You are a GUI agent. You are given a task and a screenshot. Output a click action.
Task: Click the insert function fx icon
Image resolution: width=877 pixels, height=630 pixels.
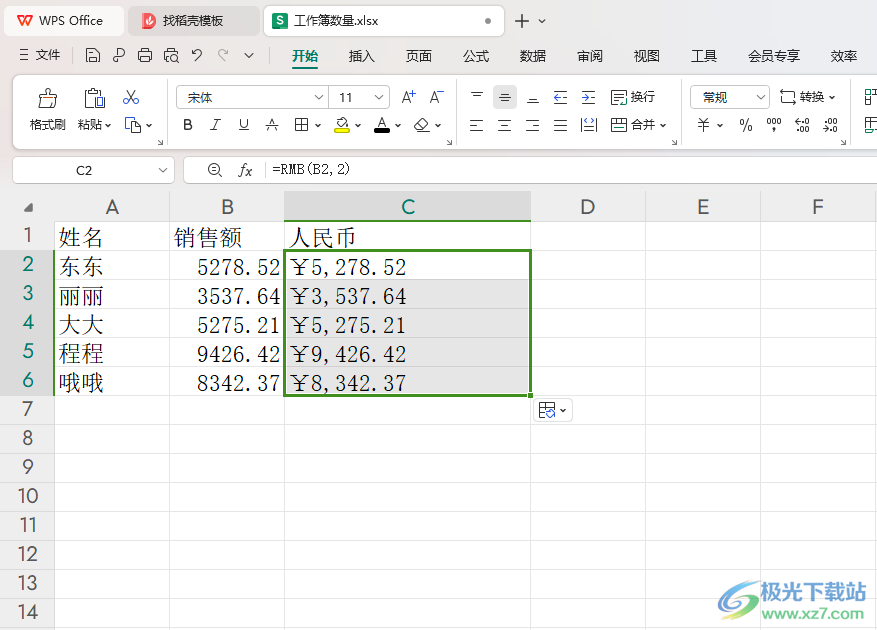pos(245,170)
